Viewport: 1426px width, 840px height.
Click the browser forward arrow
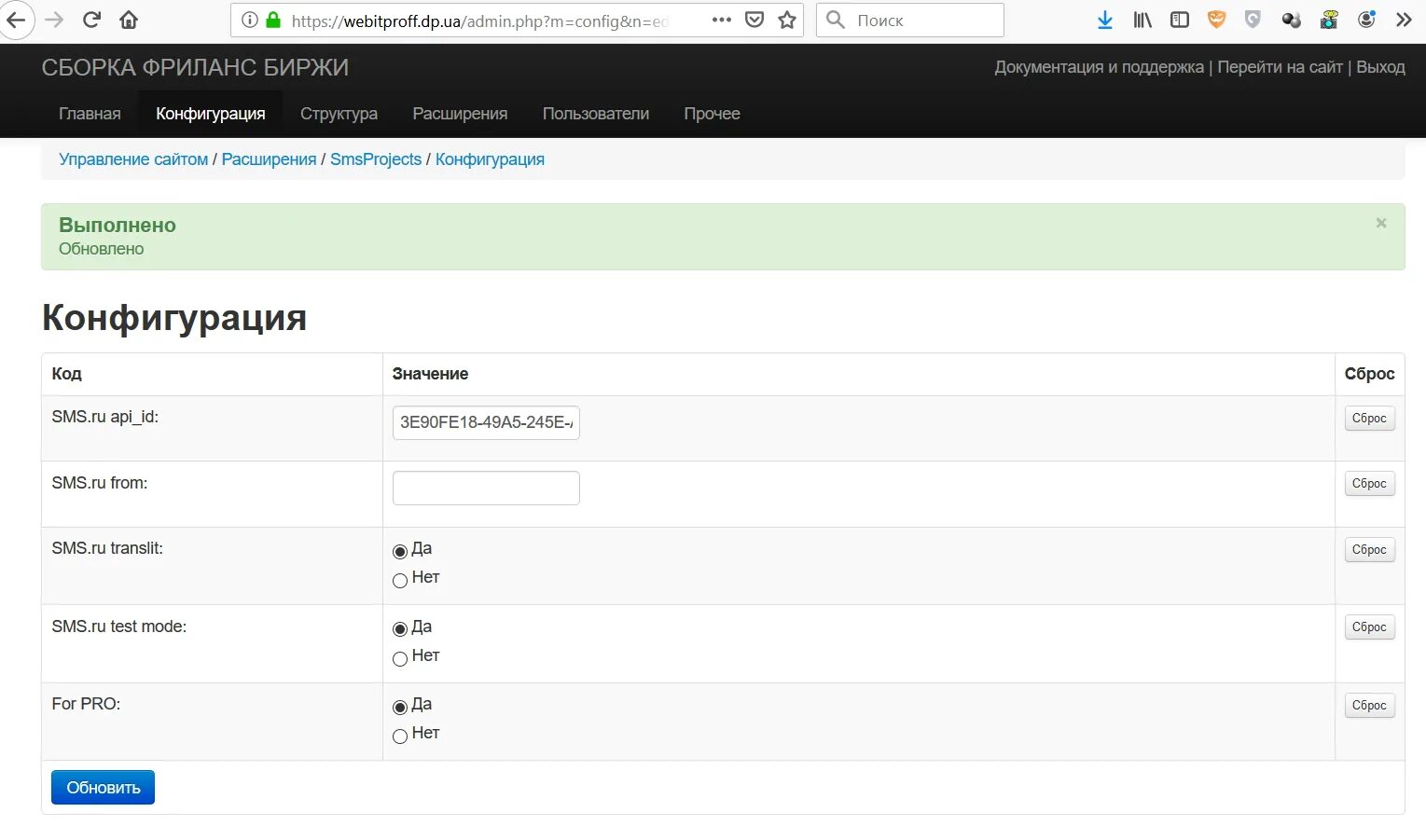[x=54, y=20]
